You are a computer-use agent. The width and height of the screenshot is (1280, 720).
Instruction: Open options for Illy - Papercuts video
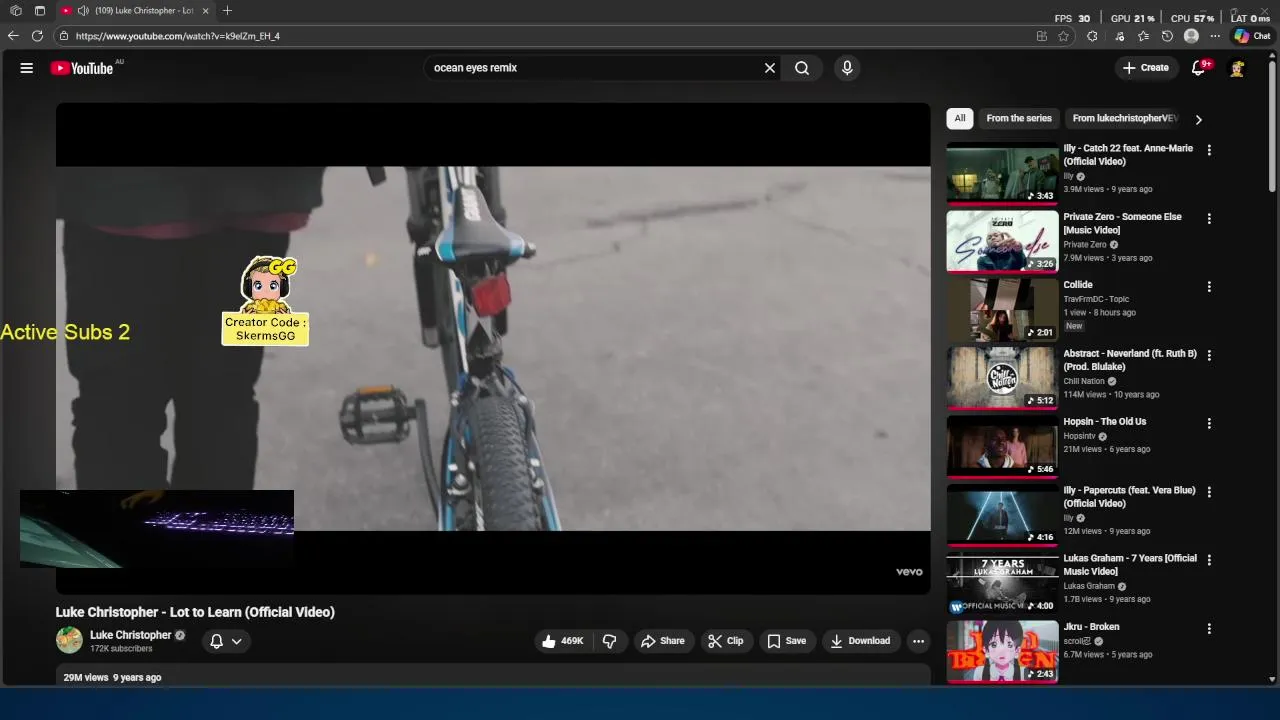coord(1209,492)
